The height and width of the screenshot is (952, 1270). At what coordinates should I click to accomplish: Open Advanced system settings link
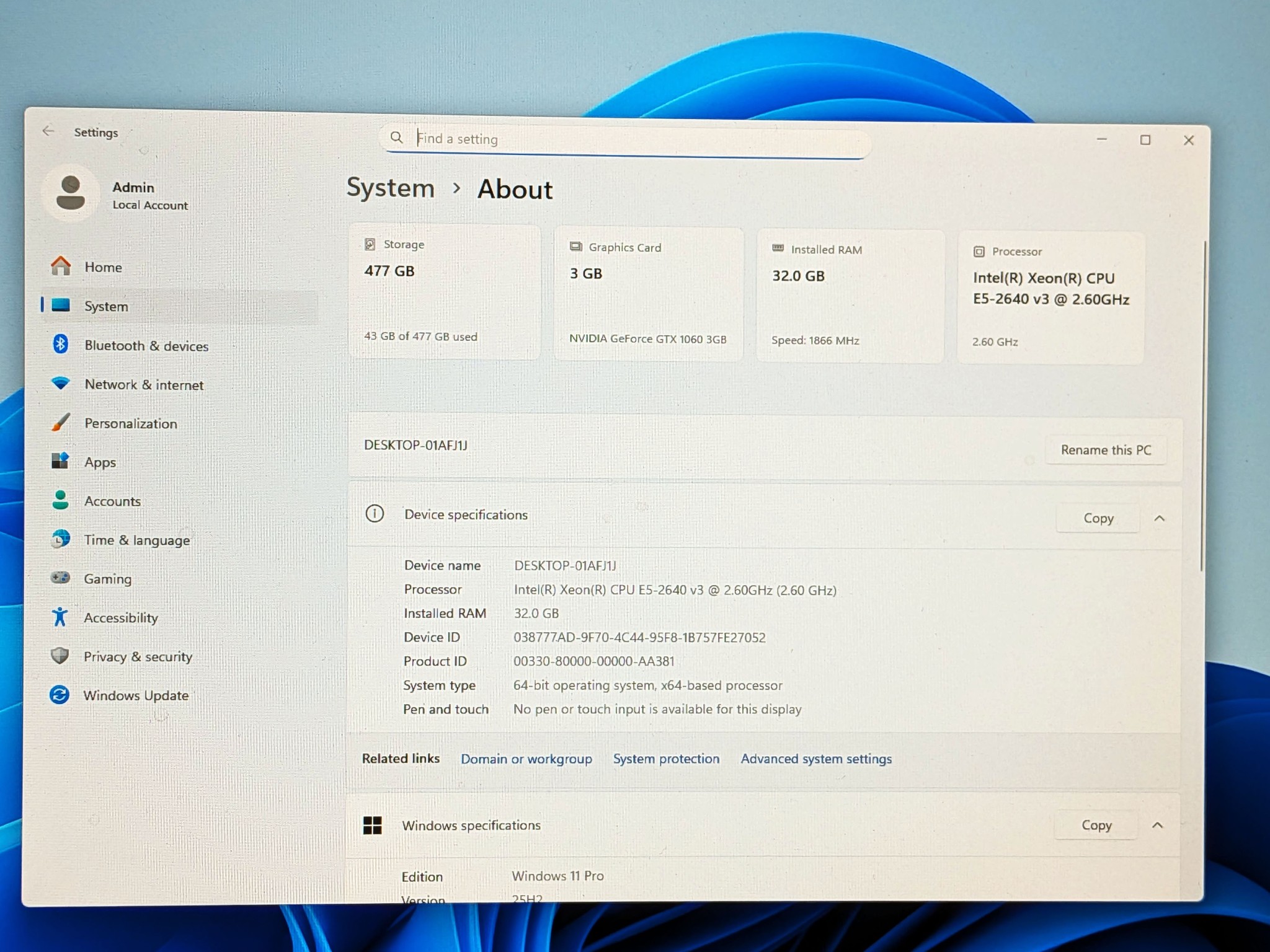pos(816,759)
